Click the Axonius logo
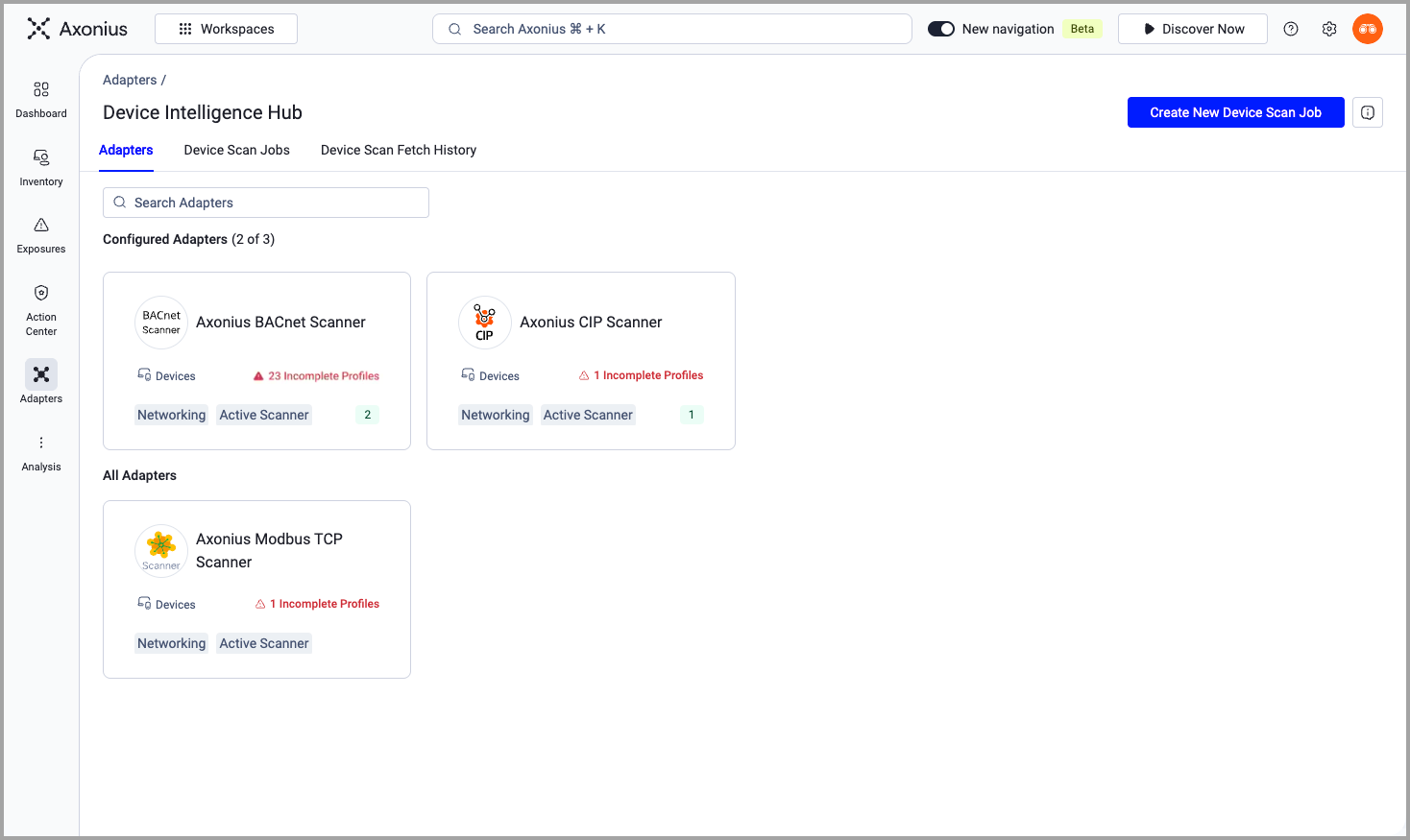This screenshot has width=1410, height=840. coord(77,29)
